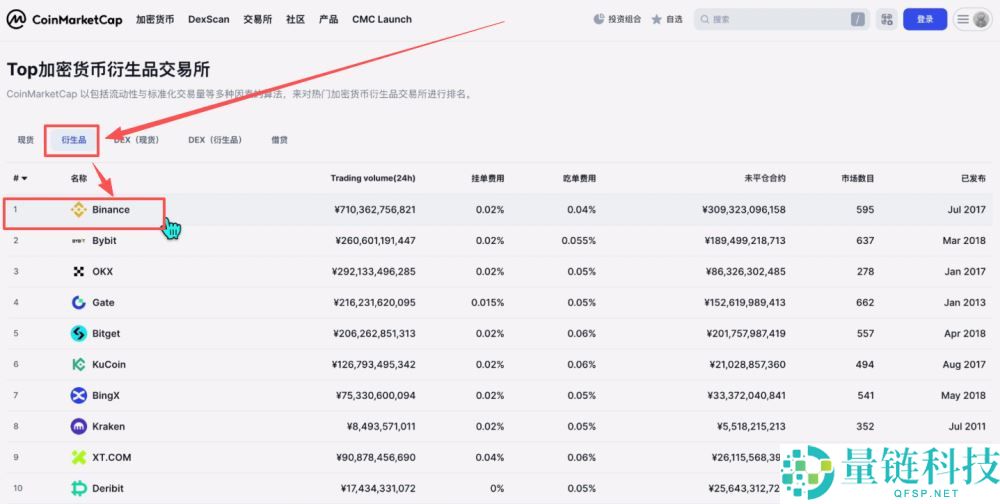Viewport: 1000px width, 504px height.
Task: Switch to the DEX（衍生品） tab
Action: [216, 140]
